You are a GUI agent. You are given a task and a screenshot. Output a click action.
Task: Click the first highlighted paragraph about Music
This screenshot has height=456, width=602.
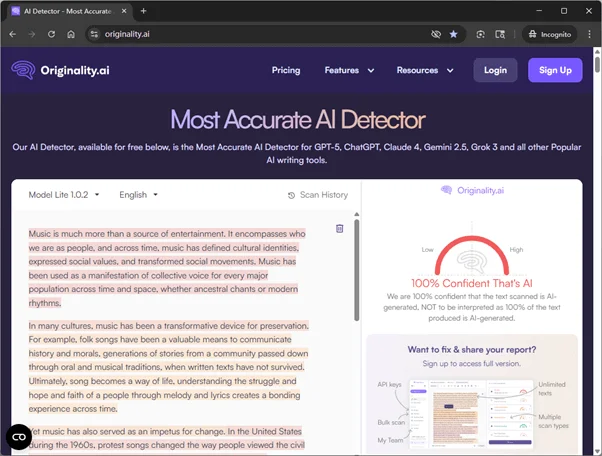click(167, 268)
